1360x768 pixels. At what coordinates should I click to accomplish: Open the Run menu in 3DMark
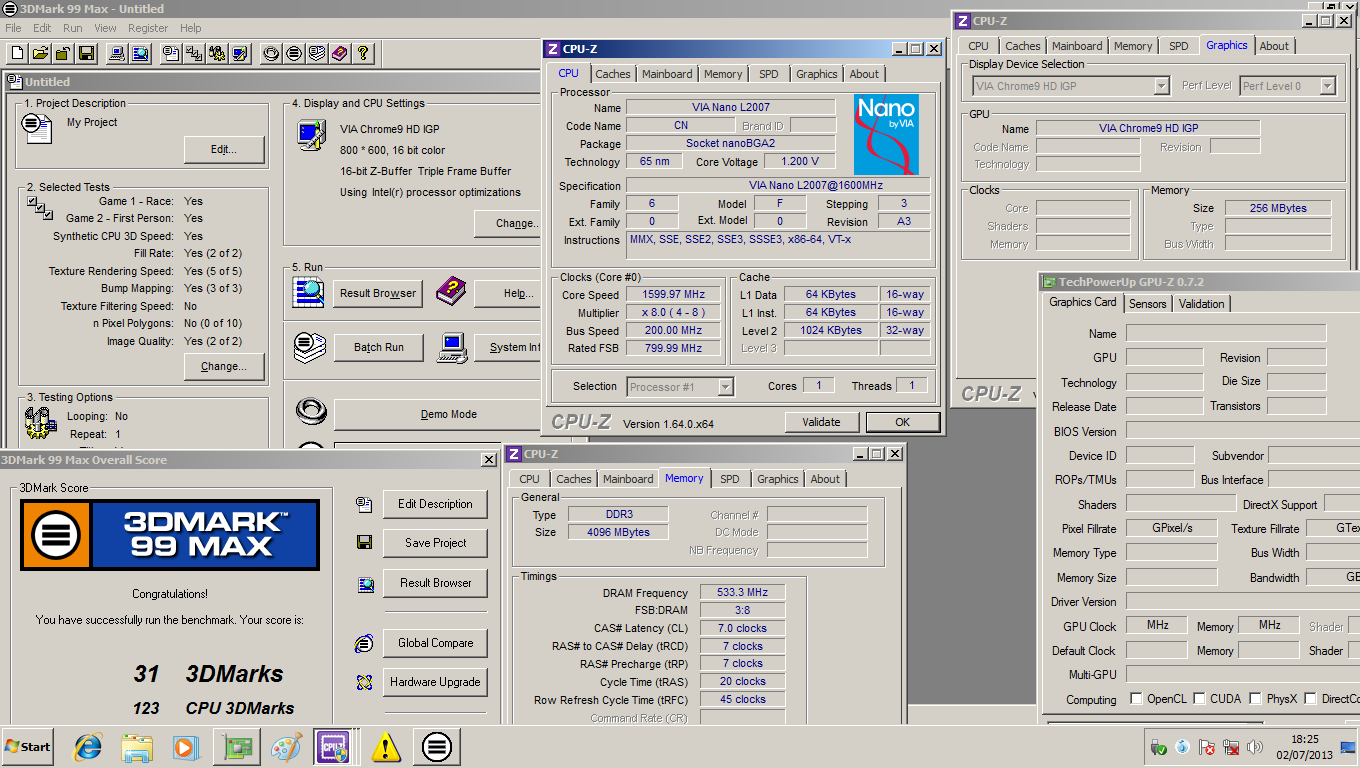(73, 28)
